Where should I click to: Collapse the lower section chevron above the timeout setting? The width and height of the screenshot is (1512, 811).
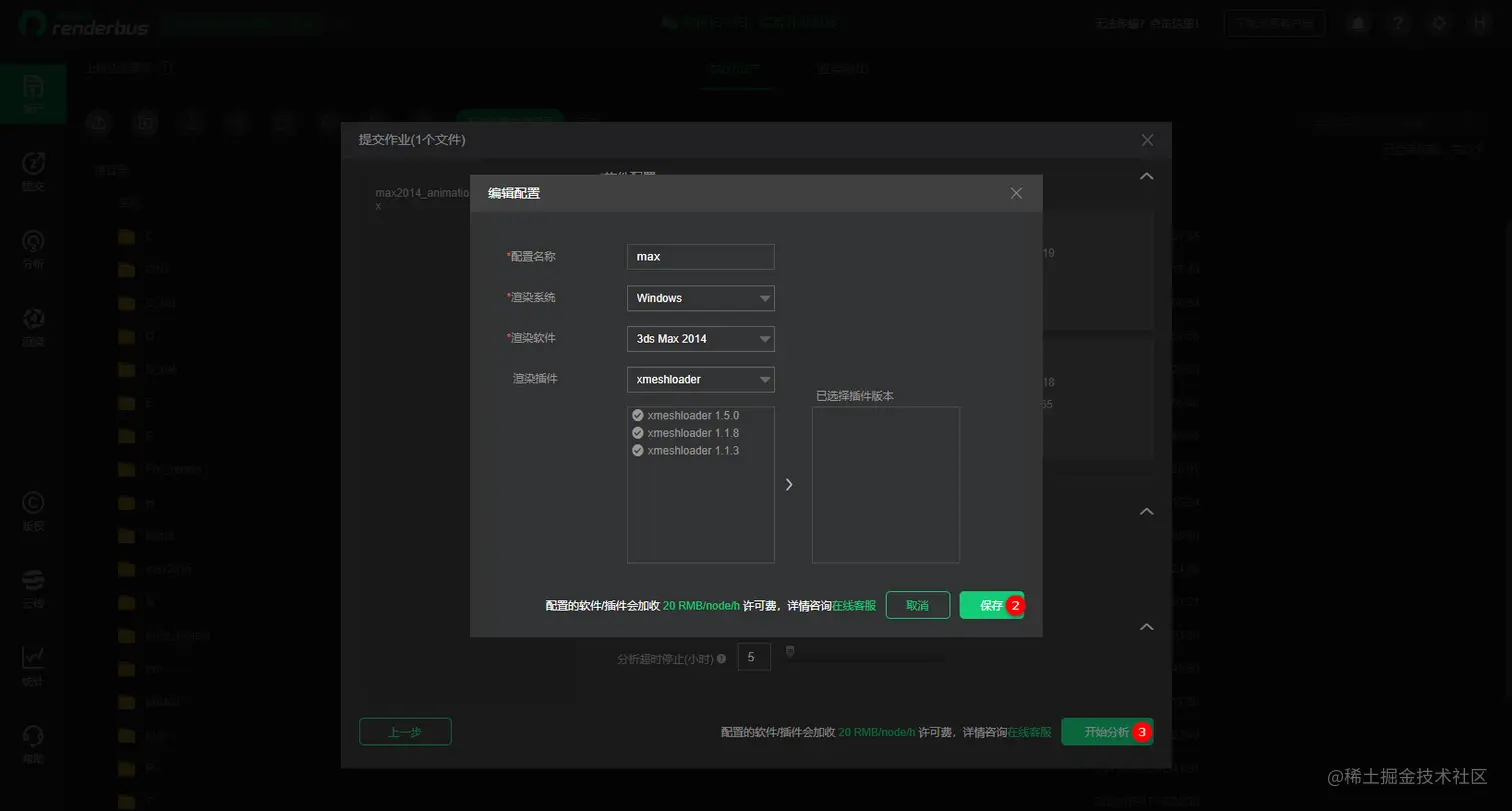click(x=1147, y=627)
